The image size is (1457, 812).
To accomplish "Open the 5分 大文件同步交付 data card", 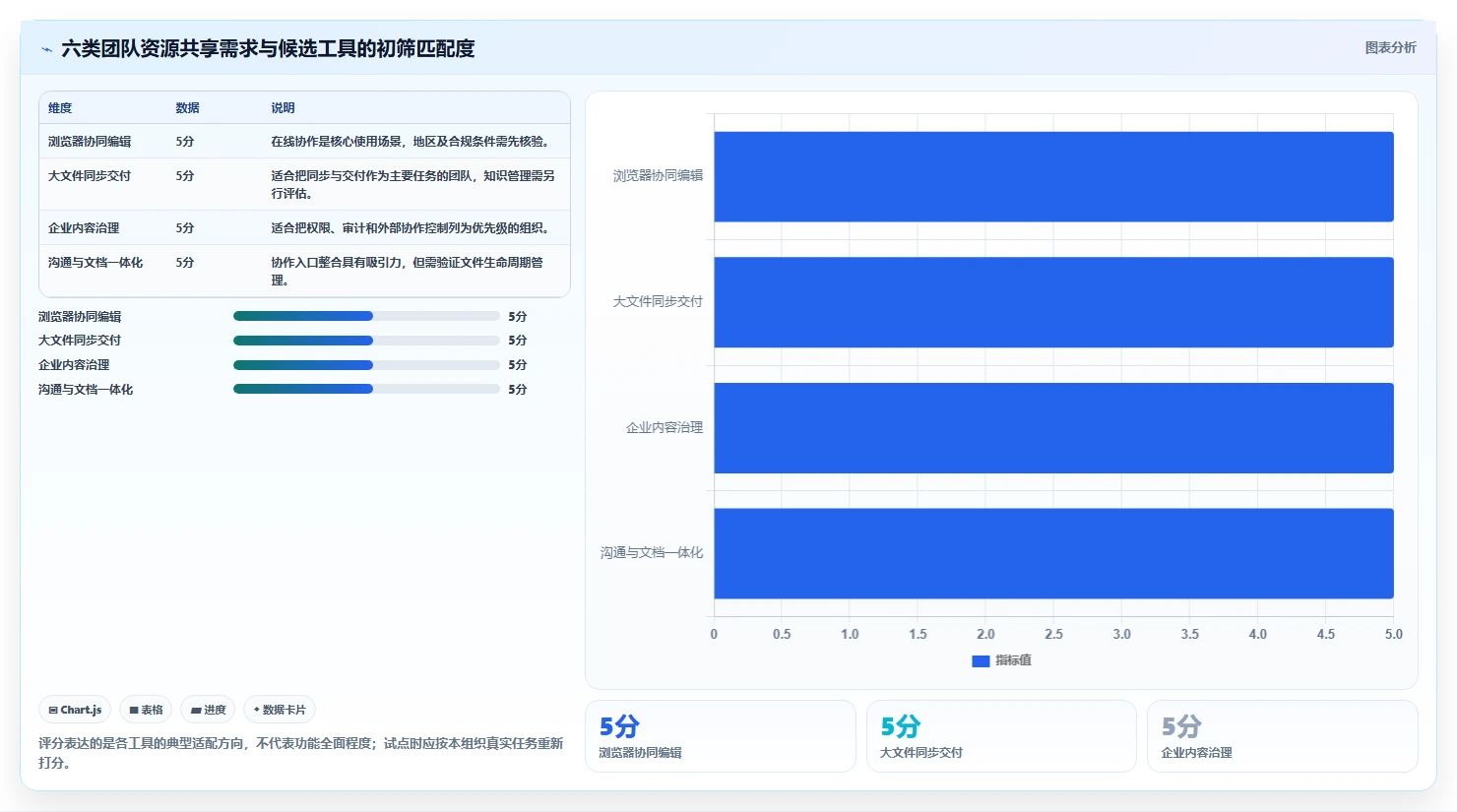I will (x=1001, y=736).
